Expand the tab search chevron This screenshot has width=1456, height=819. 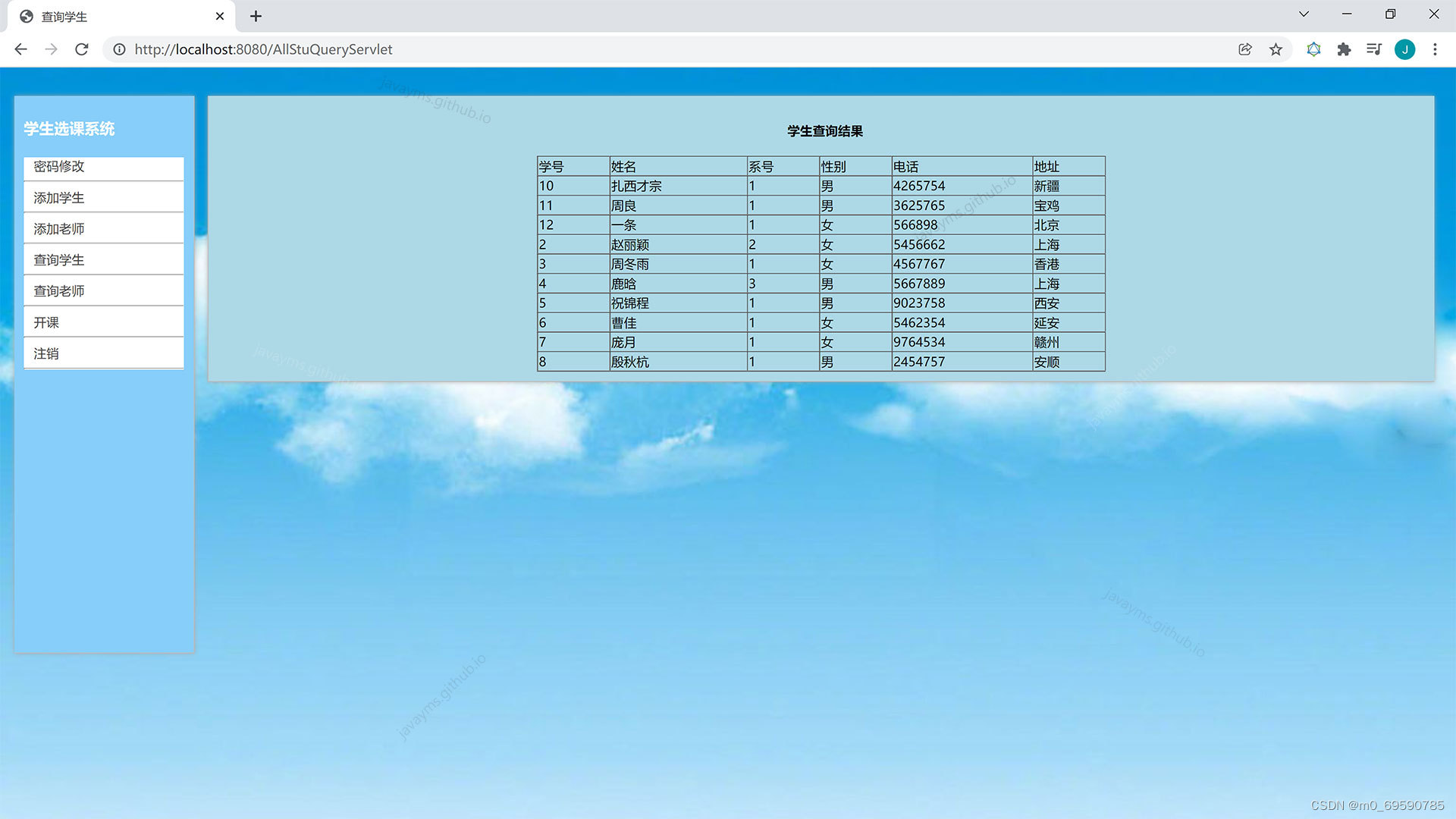(x=1304, y=14)
